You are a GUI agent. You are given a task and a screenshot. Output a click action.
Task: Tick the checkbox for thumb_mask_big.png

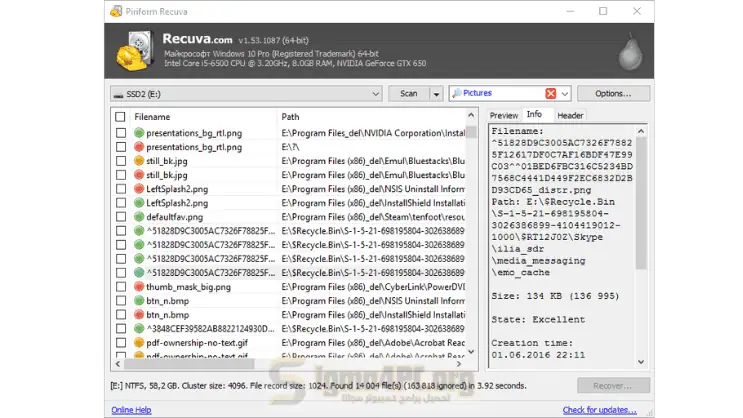pyautogui.click(x=121, y=286)
